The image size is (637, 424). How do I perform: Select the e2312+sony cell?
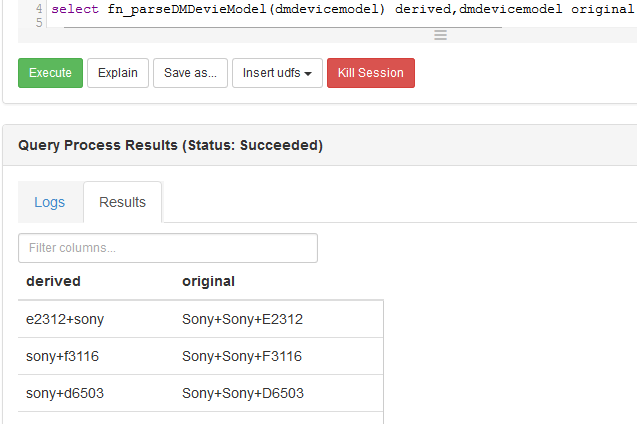point(65,319)
